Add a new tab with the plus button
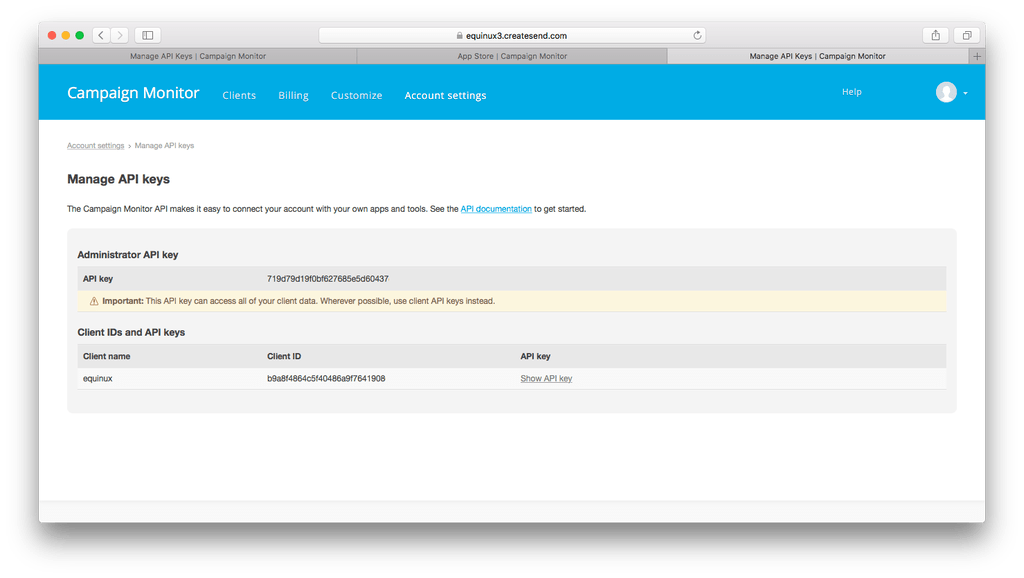 coord(977,56)
